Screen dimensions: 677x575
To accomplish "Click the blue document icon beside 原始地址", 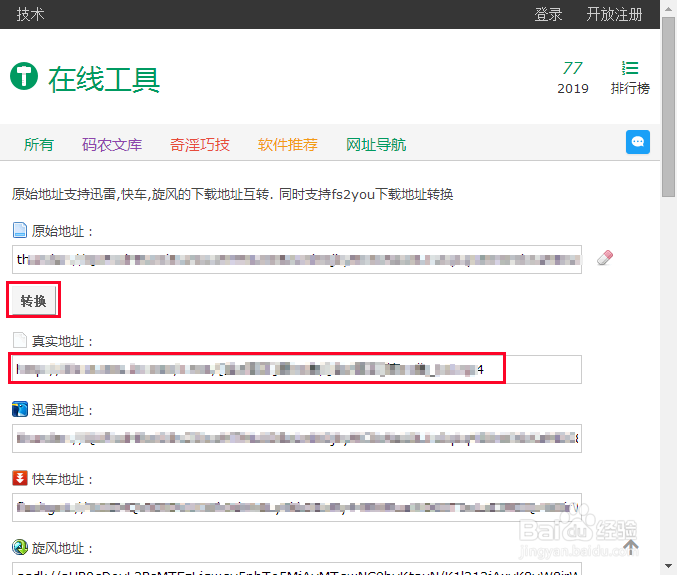I will [19, 231].
